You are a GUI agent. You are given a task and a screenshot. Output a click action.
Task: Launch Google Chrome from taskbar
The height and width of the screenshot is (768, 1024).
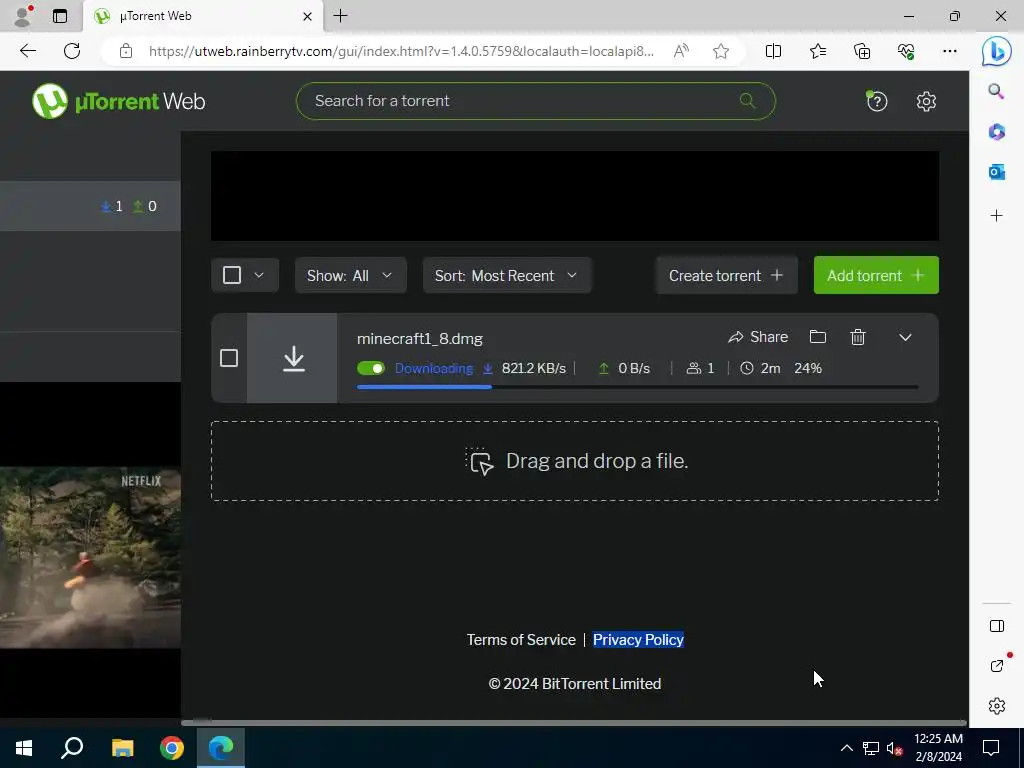coord(172,748)
